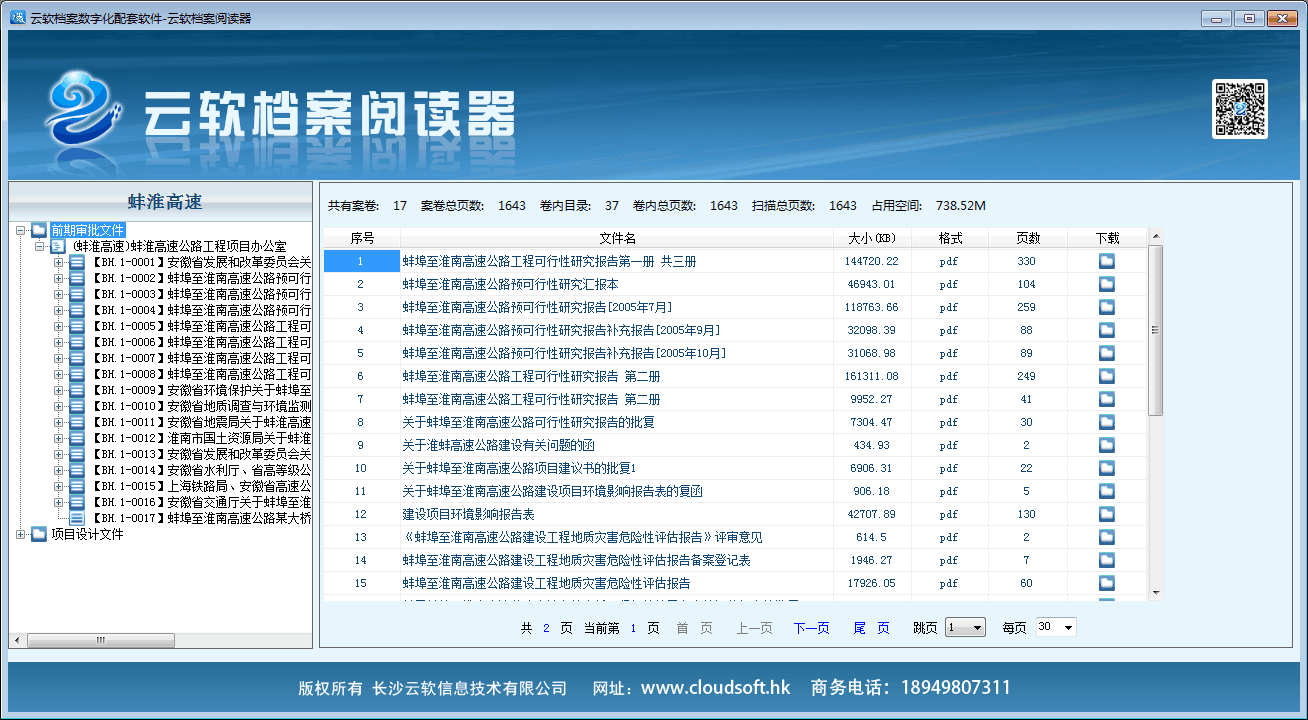Click left arrow of tree horizontal scrollbar
The image size is (1308, 720).
coord(15,640)
